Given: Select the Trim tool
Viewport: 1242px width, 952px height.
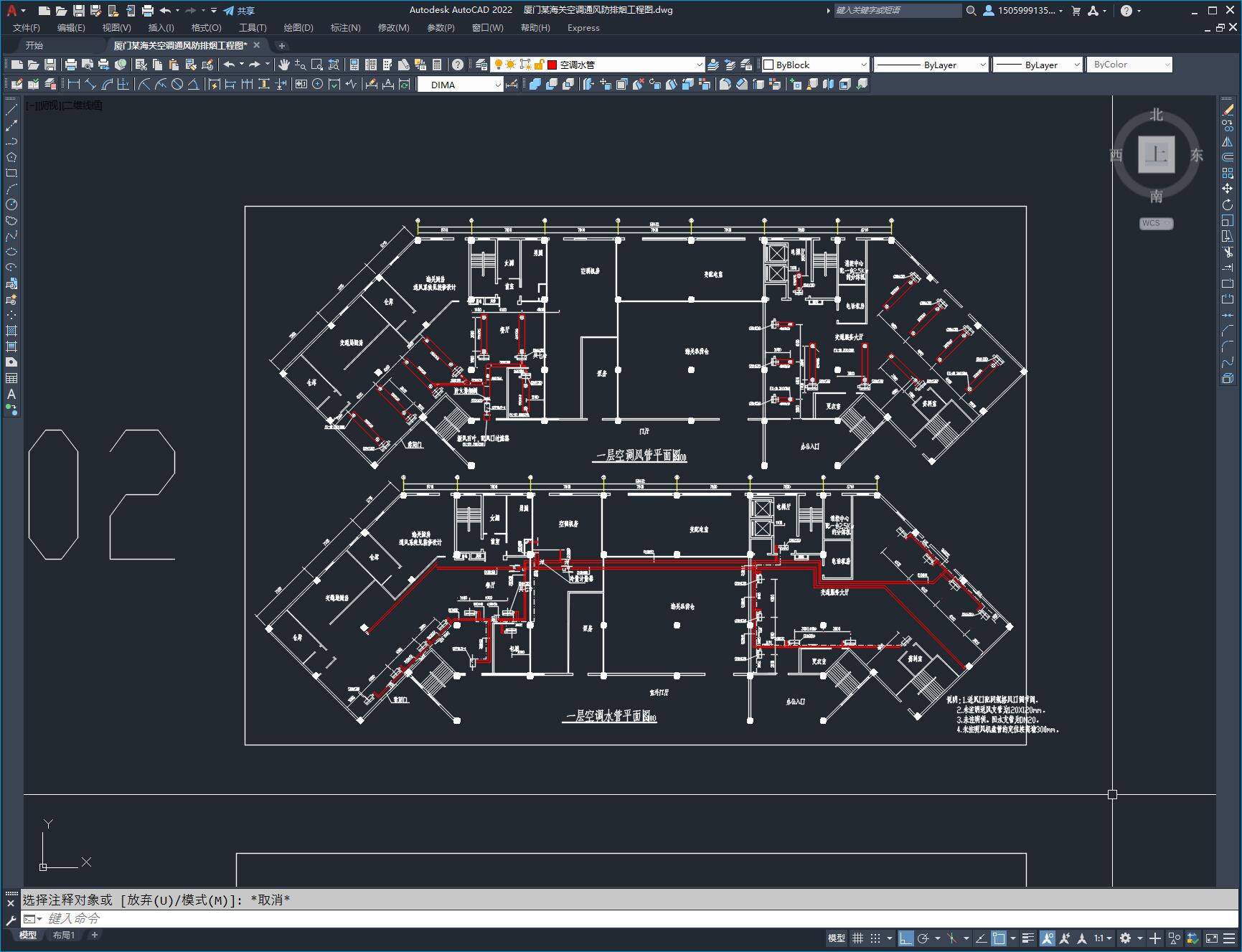Looking at the screenshot, I should 1228,252.
